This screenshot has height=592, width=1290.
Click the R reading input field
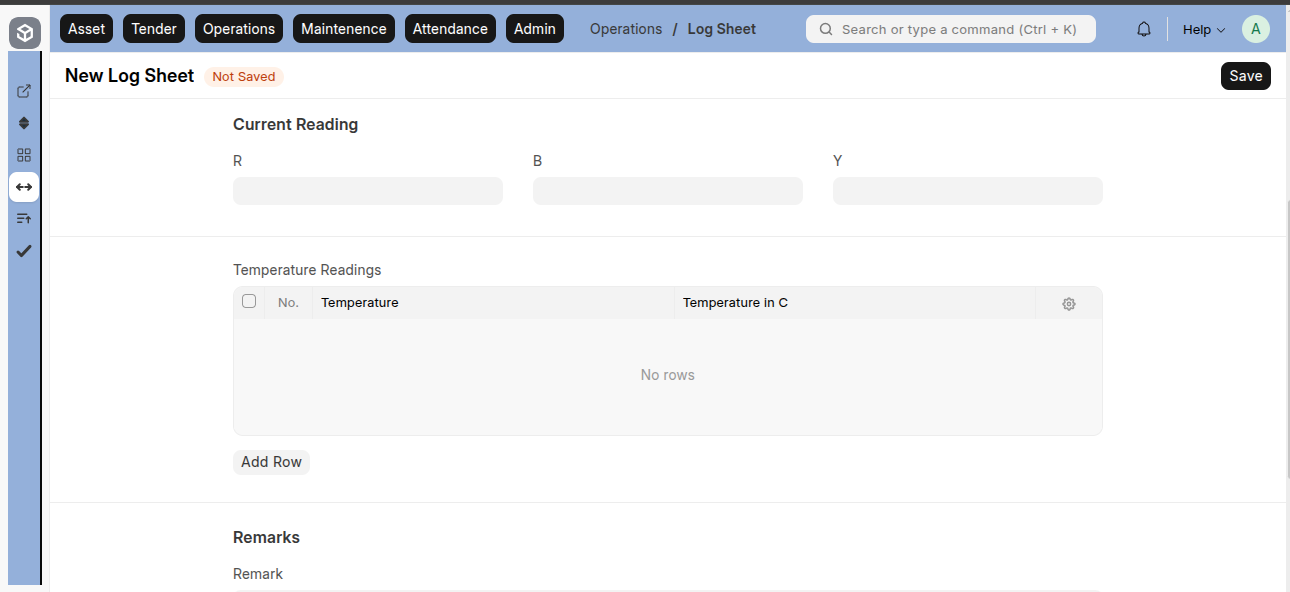tap(367, 190)
